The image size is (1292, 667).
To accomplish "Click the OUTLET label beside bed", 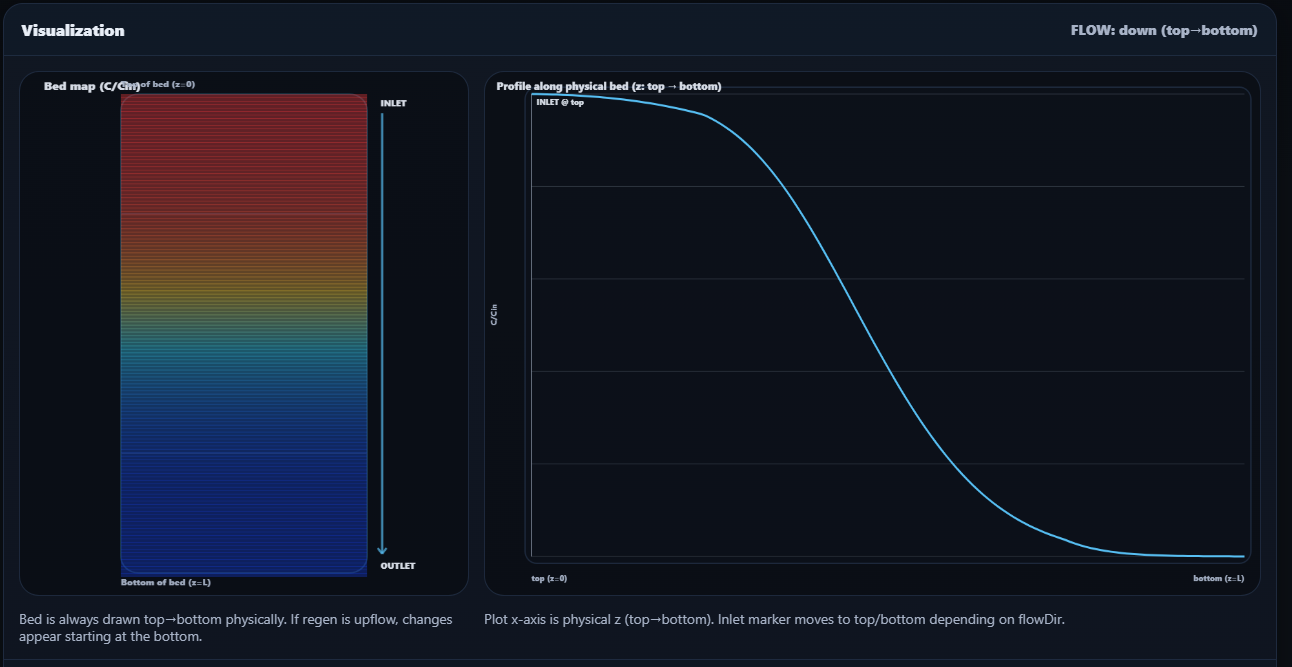I will (x=397, y=566).
